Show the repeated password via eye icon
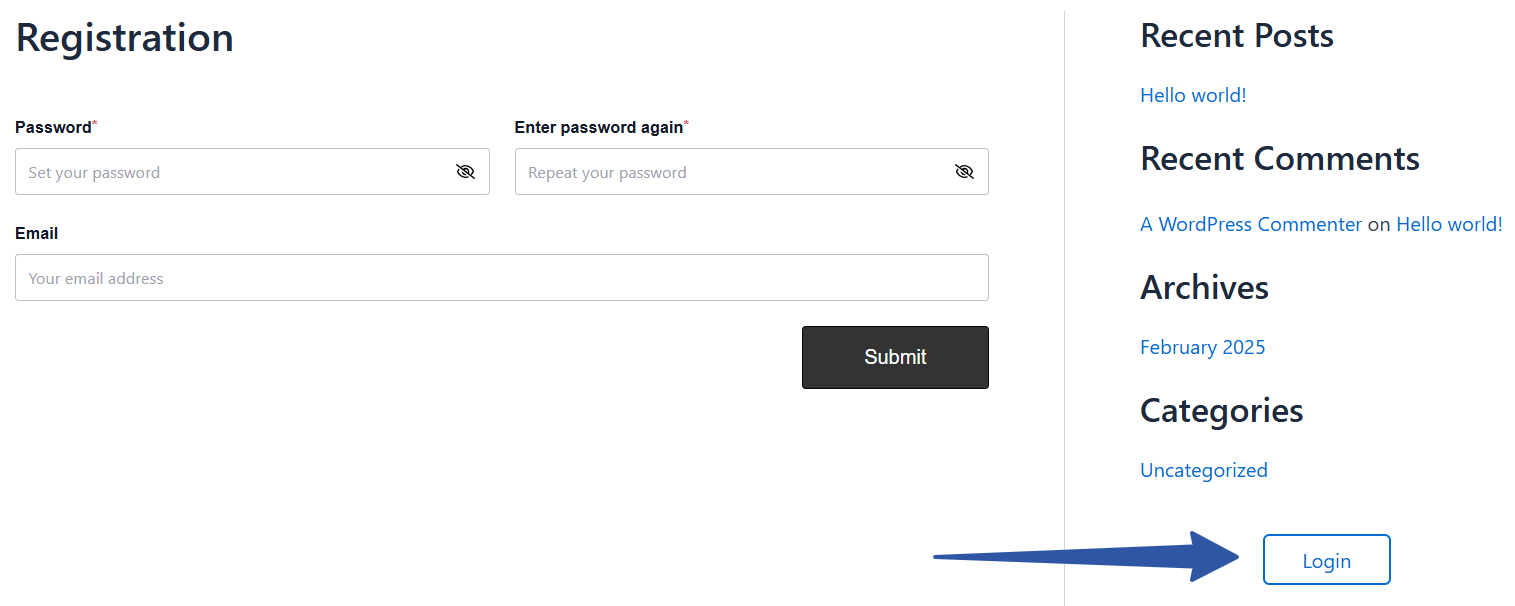 pos(964,172)
